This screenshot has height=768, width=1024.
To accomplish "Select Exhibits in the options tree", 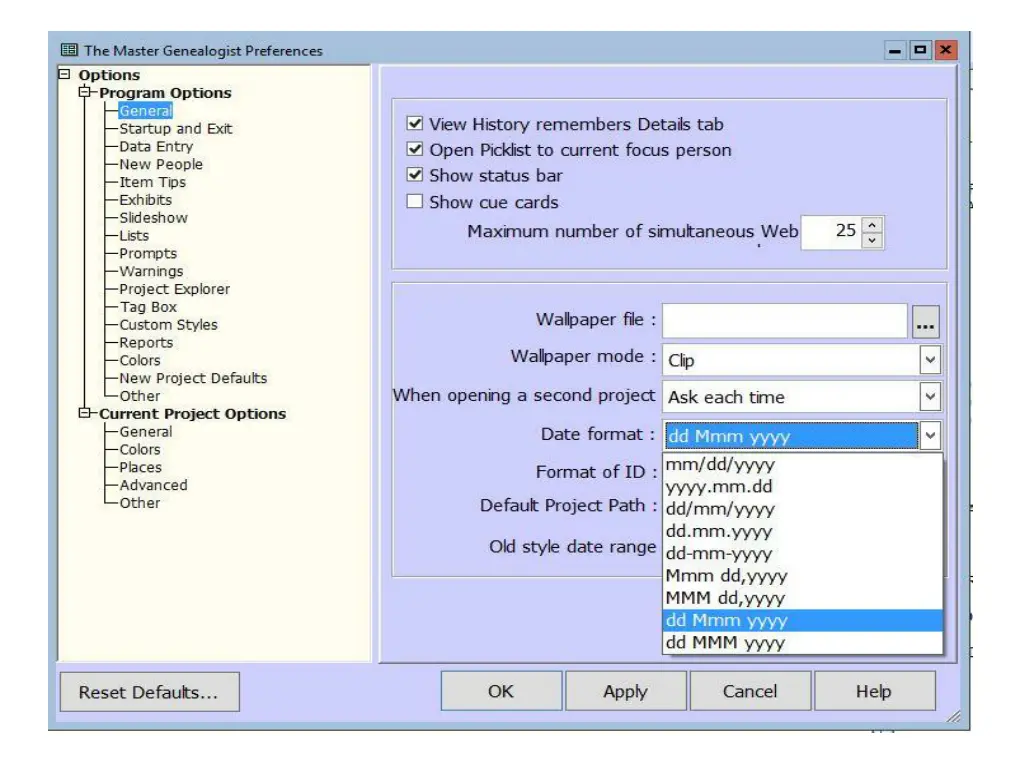I will 146,200.
